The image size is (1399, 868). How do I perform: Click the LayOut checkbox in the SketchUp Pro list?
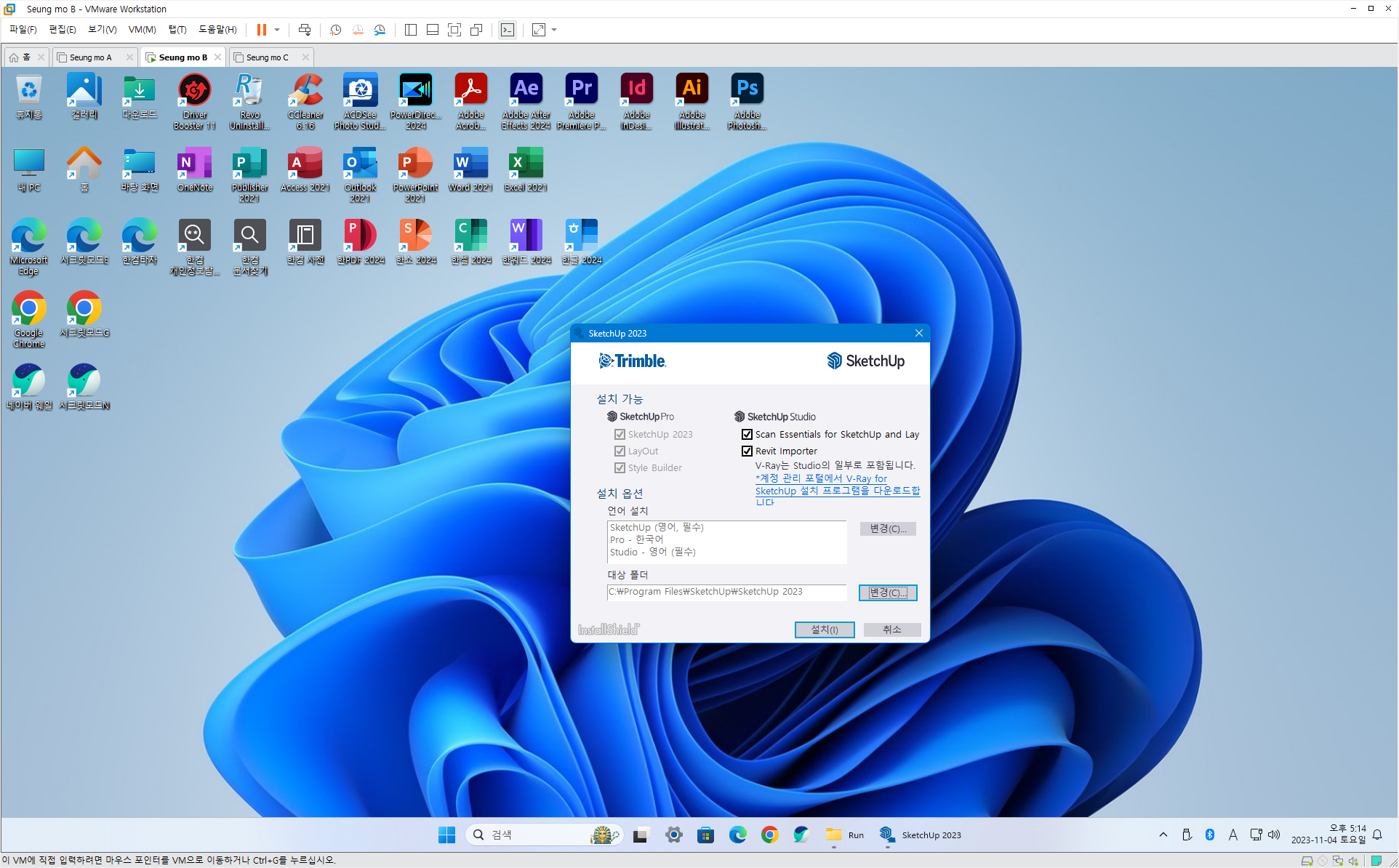[x=620, y=451]
